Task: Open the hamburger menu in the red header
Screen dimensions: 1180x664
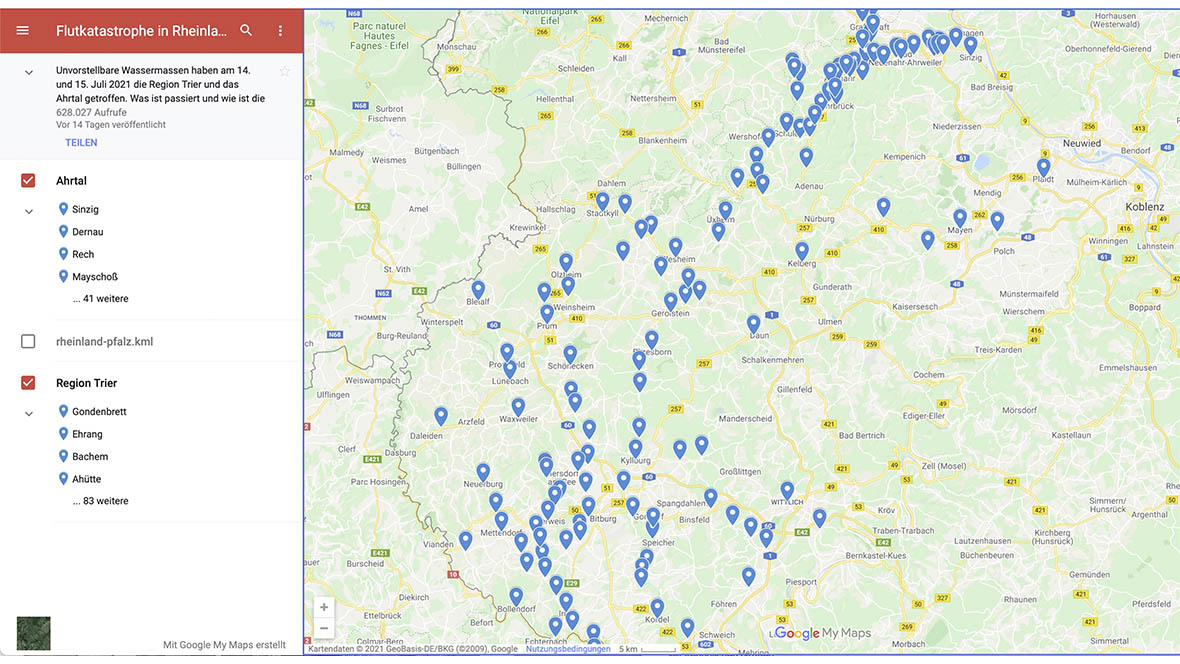Action: [x=23, y=30]
